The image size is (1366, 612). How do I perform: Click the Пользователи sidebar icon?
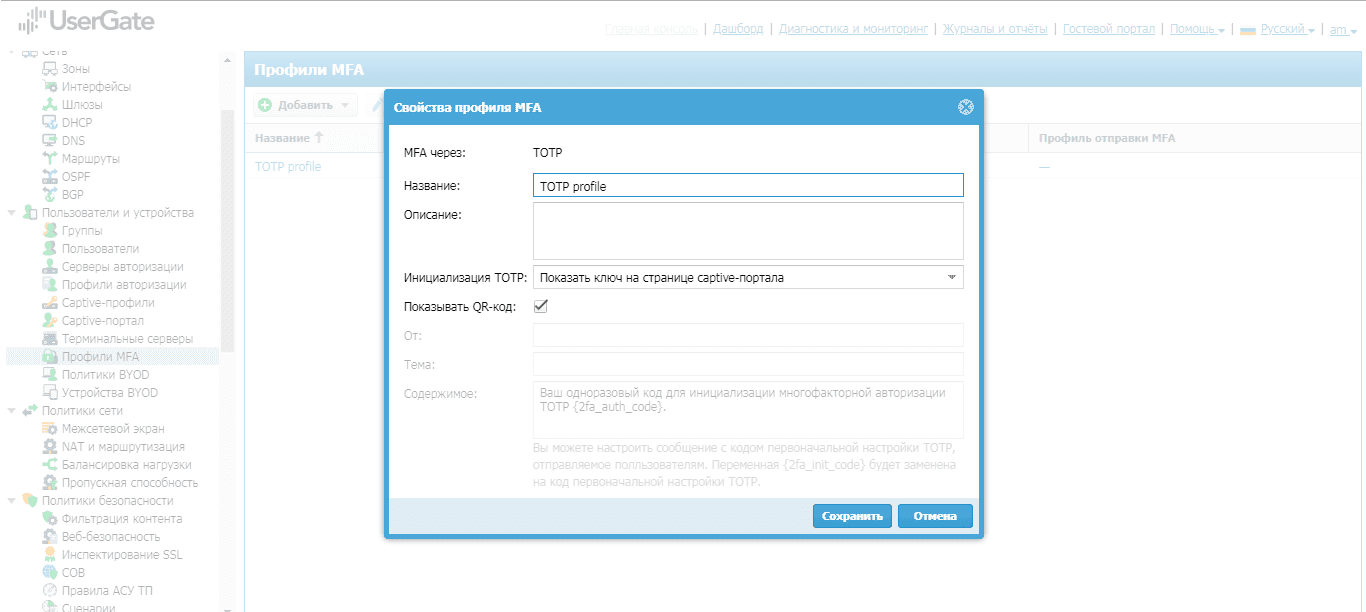pos(50,249)
